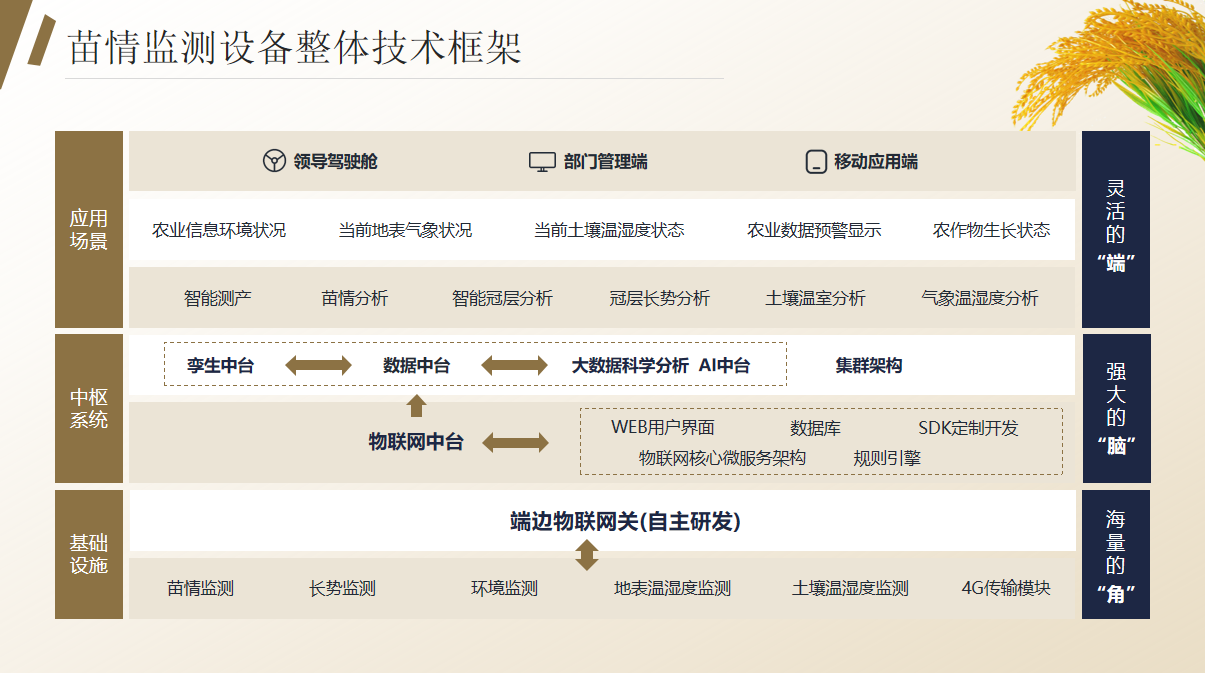1205x673 pixels.
Task: Click the text 农业信息环境状况
Action: pyautogui.click(x=219, y=230)
